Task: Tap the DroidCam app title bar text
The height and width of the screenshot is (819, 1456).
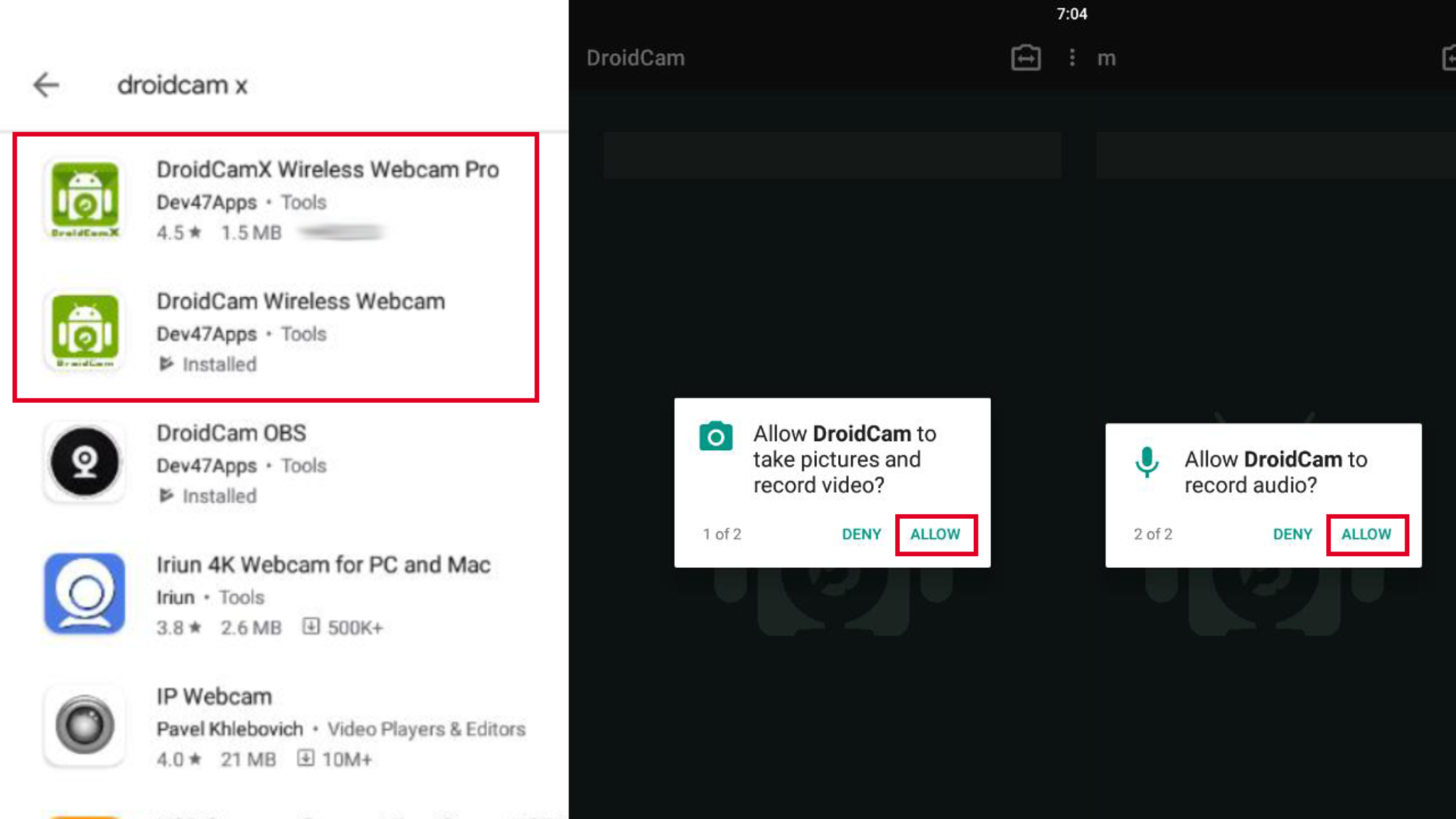Action: (x=635, y=58)
